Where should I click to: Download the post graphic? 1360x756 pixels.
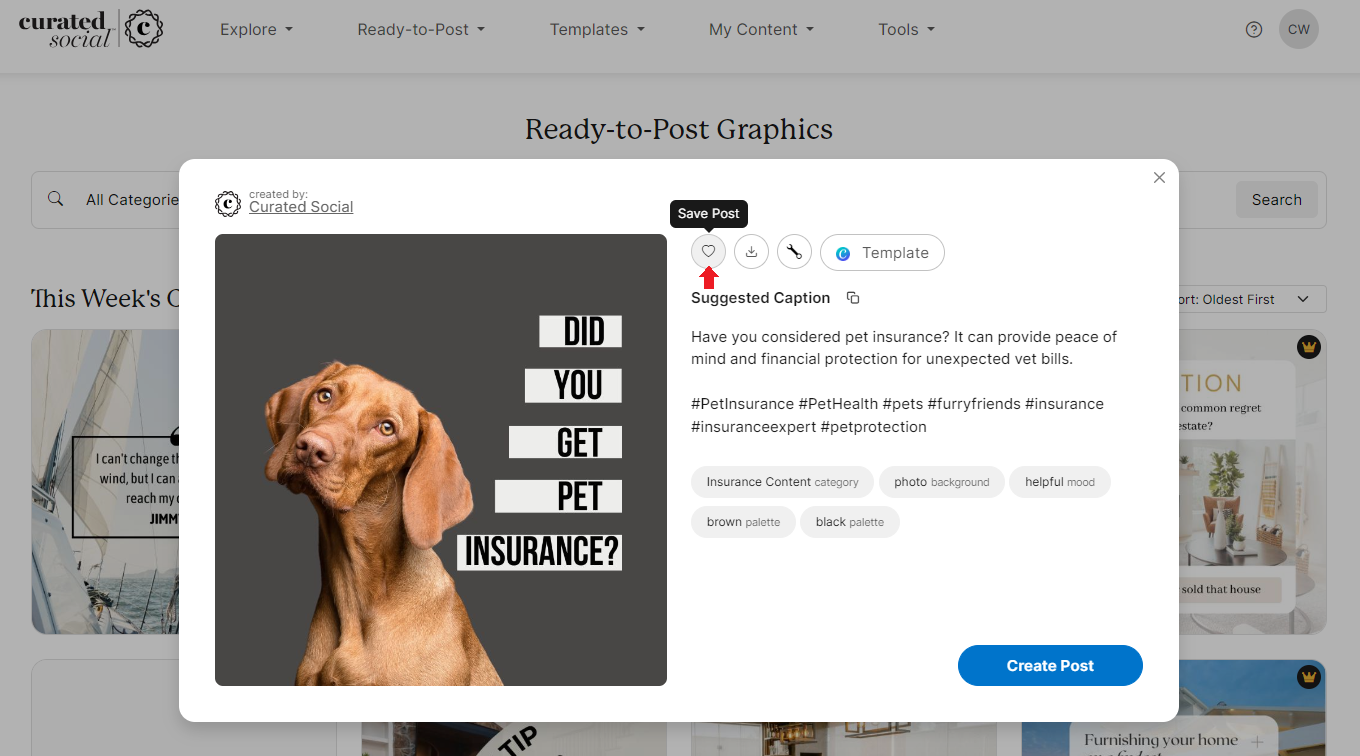(x=751, y=252)
